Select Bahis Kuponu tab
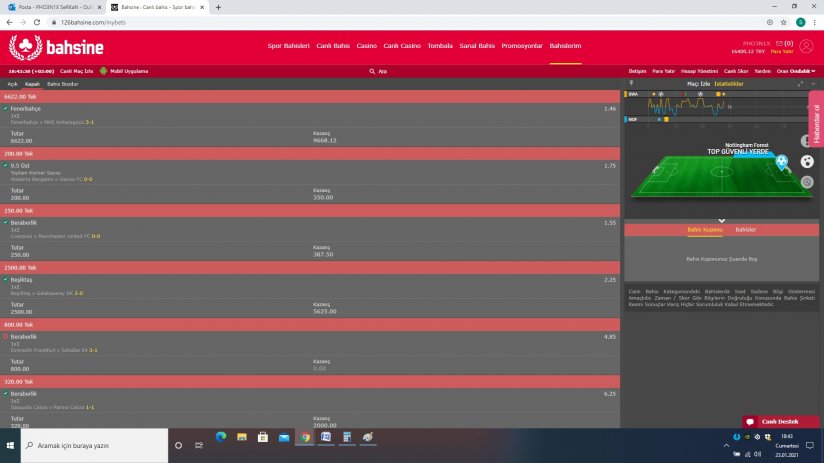The height and width of the screenshot is (463, 824). point(705,230)
